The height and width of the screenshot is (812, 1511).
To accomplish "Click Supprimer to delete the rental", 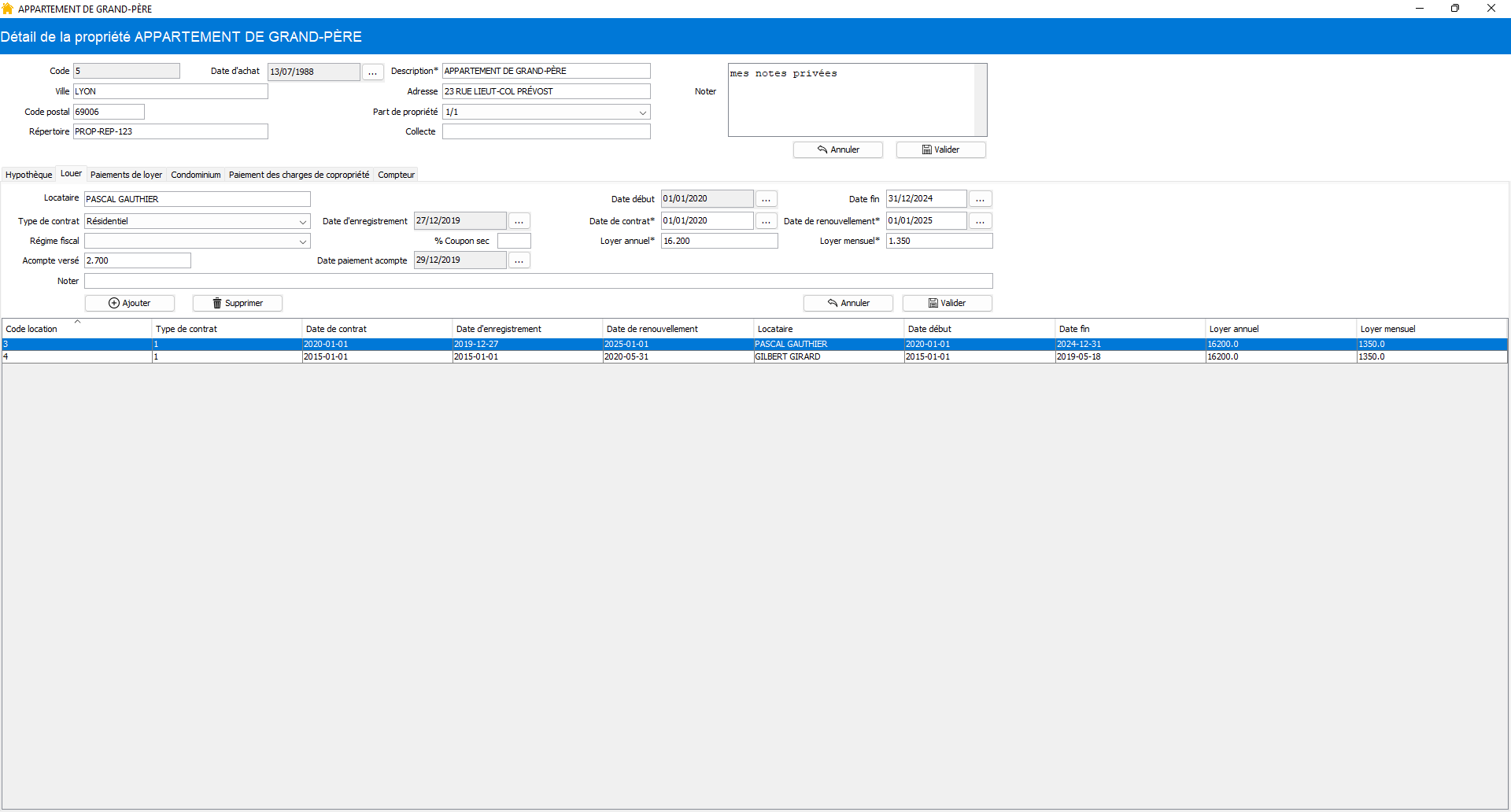I will pos(238,303).
